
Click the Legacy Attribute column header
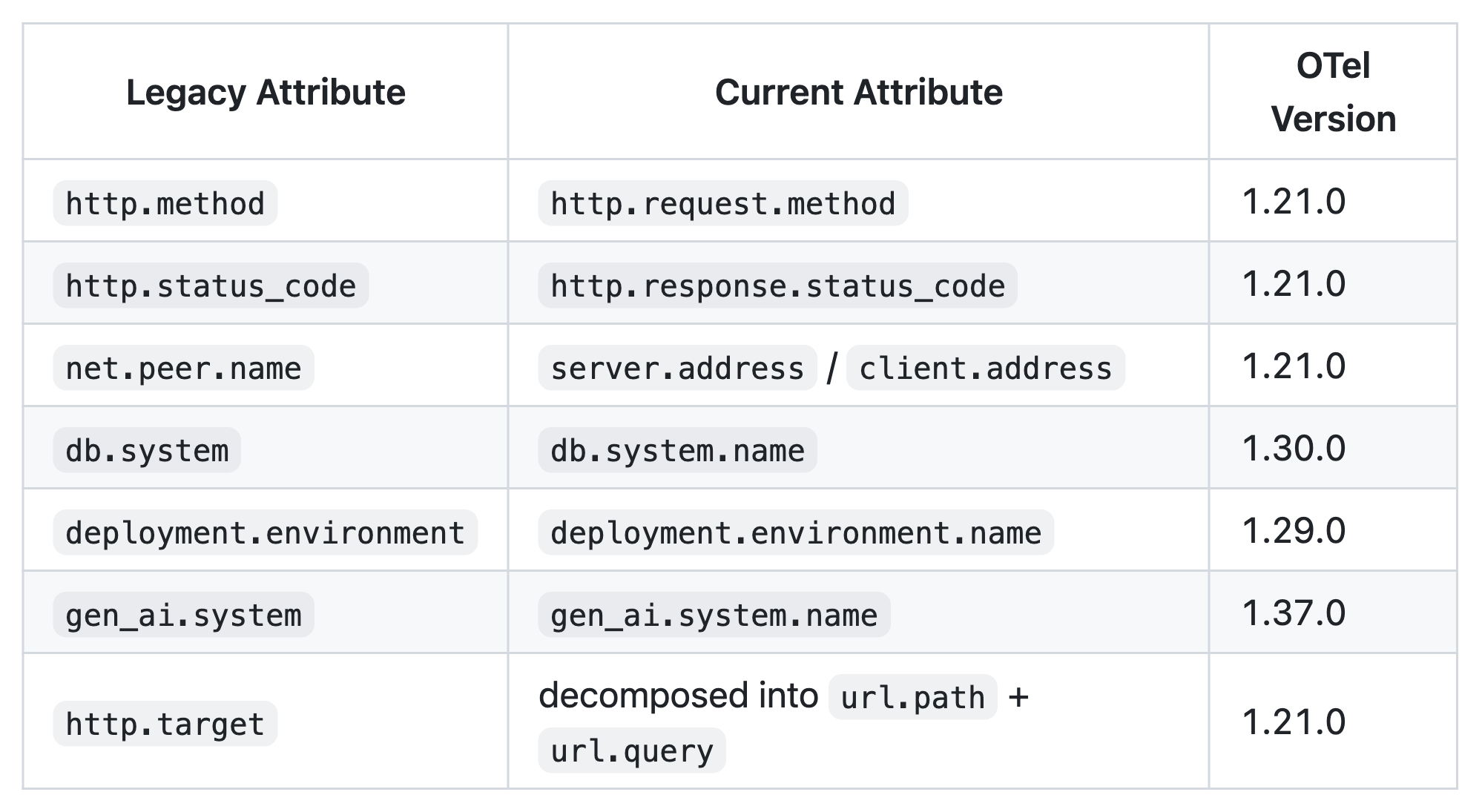pyautogui.click(x=266, y=93)
